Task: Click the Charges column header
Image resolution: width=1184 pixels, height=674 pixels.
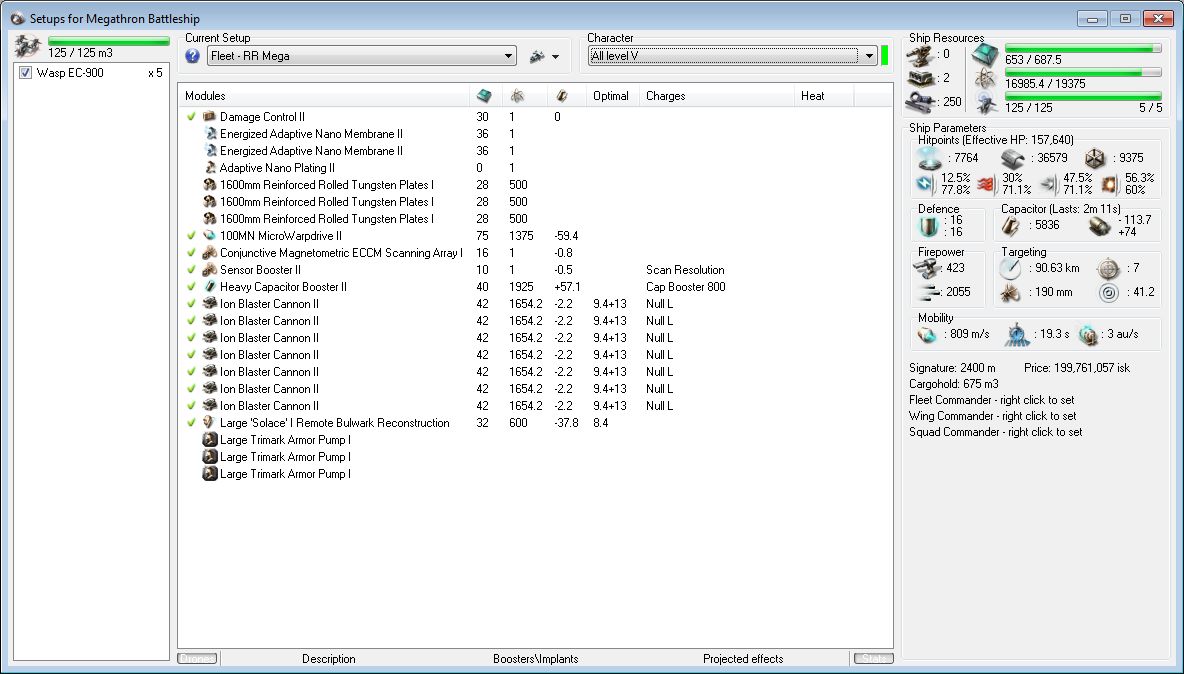Action: pyautogui.click(x=665, y=96)
